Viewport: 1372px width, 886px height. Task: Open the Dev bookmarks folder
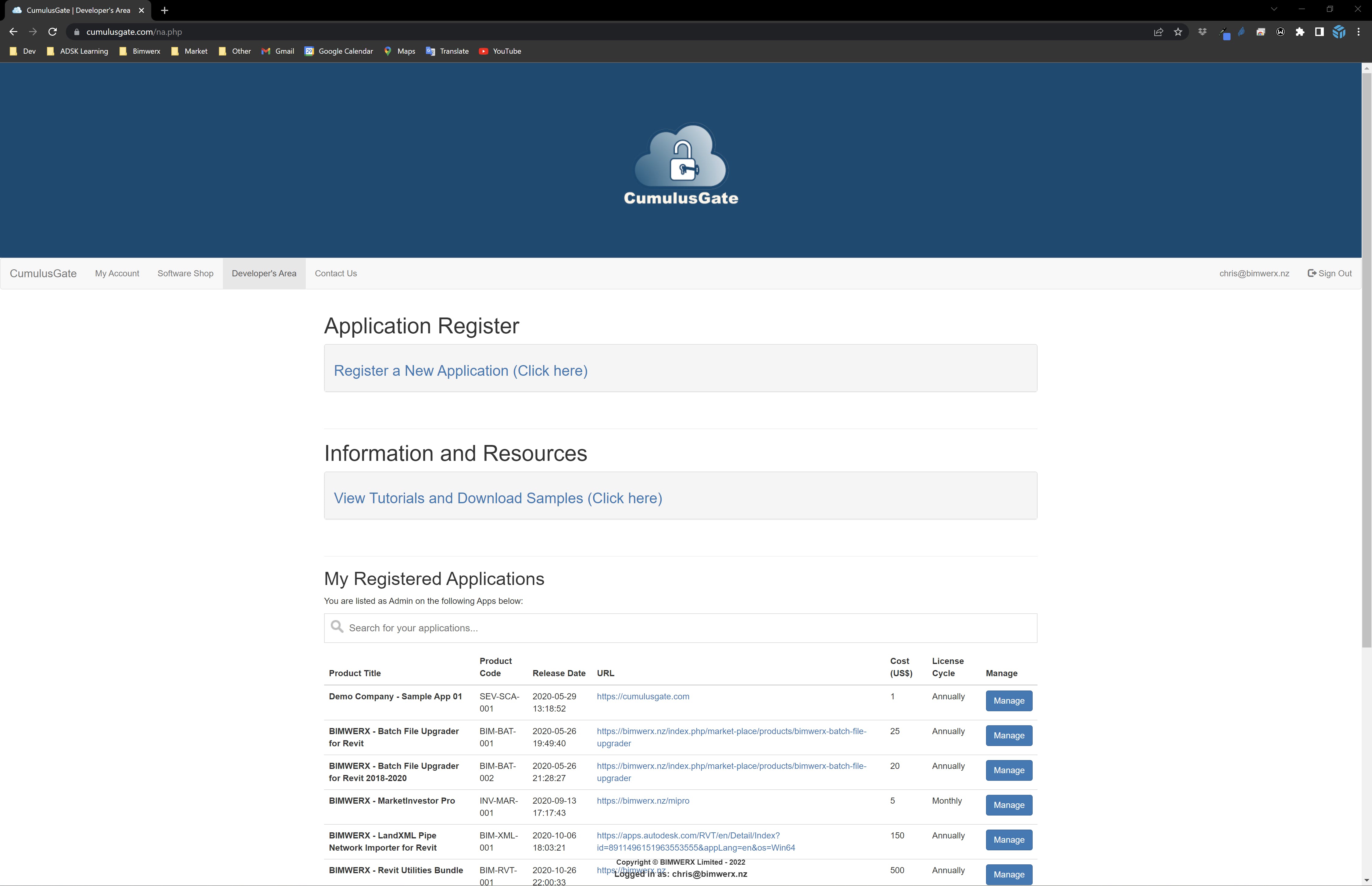[x=23, y=51]
